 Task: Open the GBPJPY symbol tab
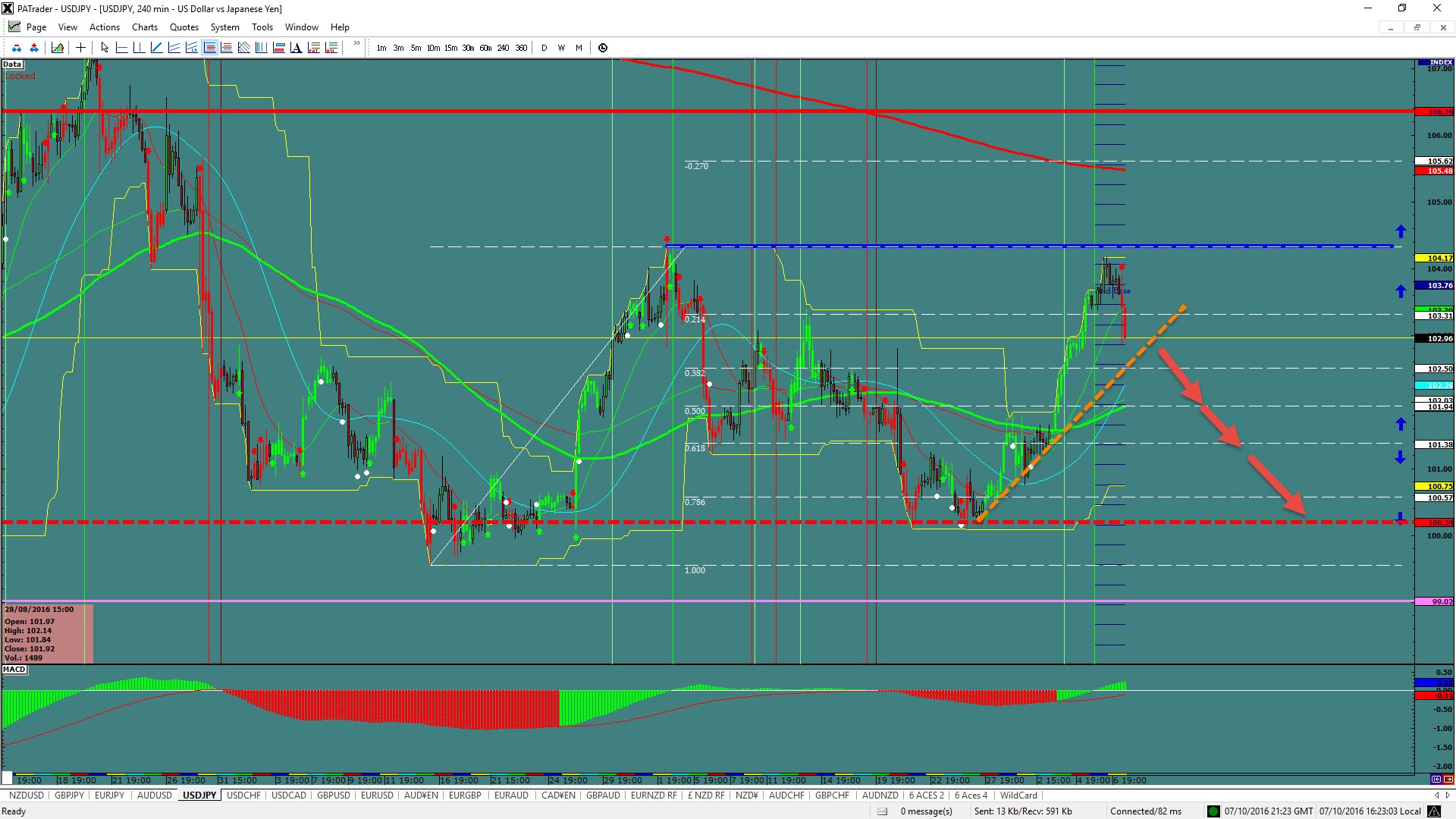69,795
